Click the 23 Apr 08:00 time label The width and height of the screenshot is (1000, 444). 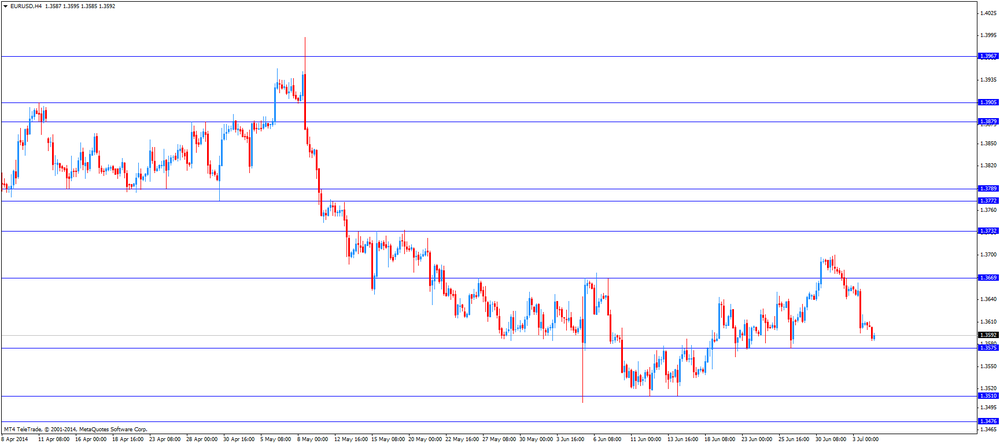pos(165,440)
